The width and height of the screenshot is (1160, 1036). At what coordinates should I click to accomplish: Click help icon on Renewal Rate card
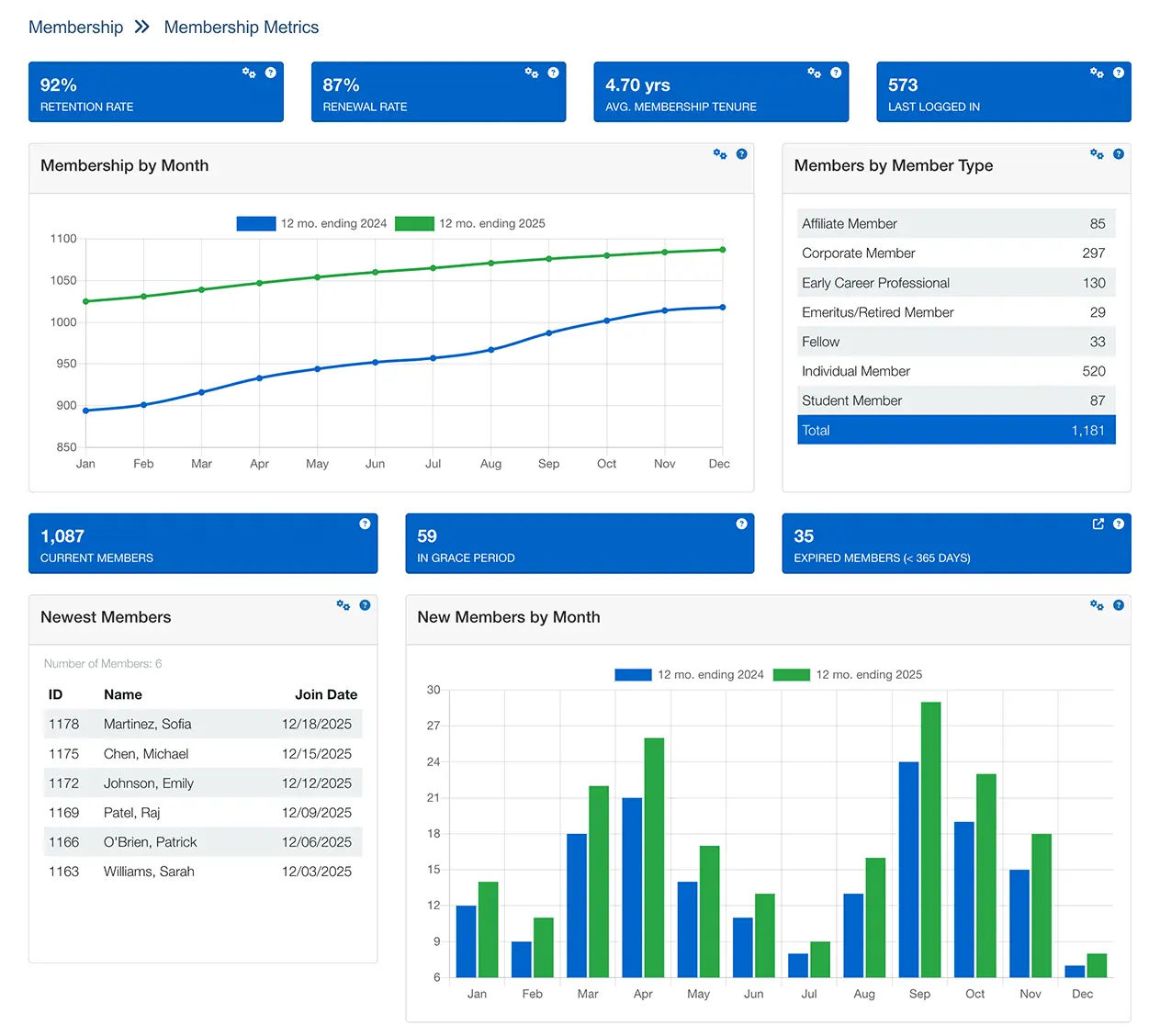coord(553,72)
